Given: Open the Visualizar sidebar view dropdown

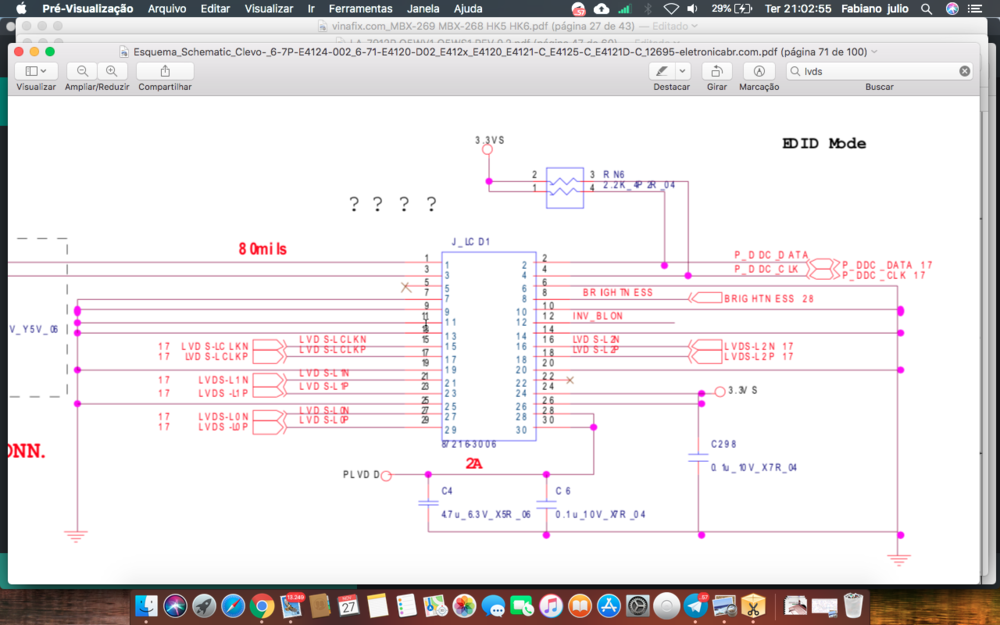Looking at the screenshot, I should pyautogui.click(x=36, y=71).
